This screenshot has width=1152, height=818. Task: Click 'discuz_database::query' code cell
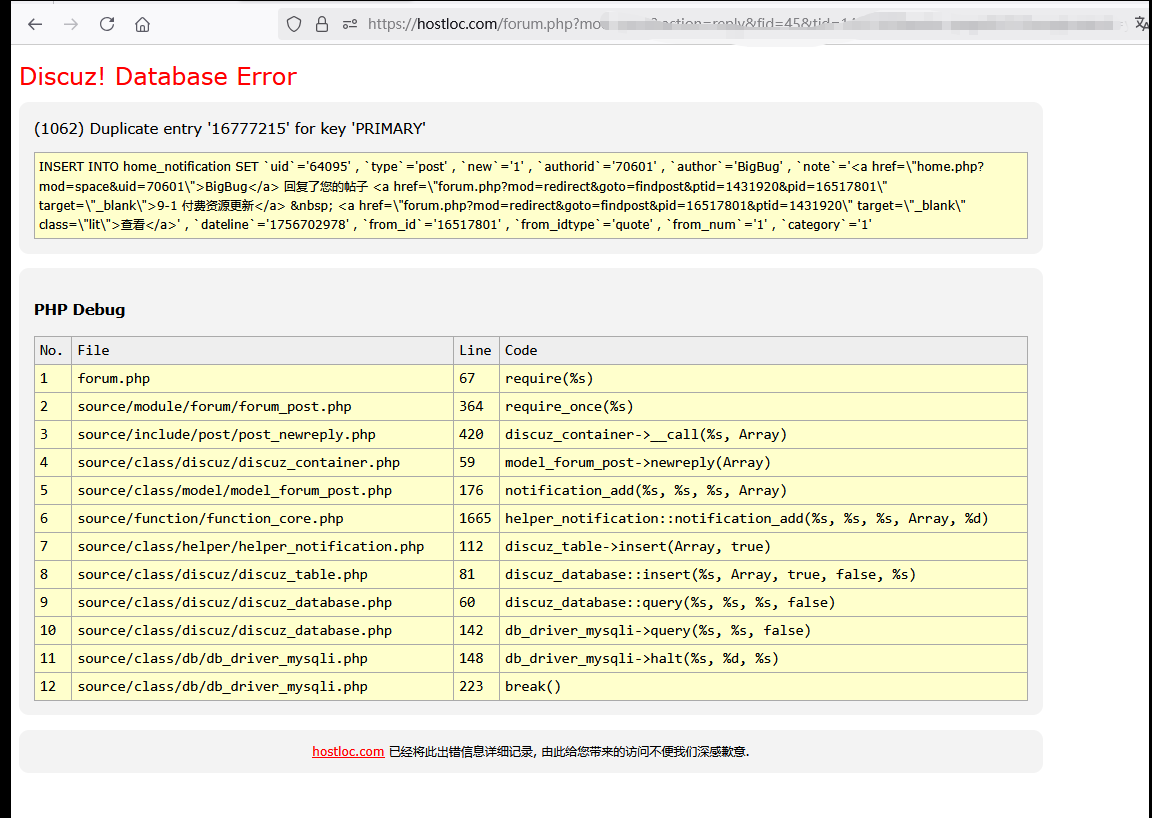coord(763,602)
